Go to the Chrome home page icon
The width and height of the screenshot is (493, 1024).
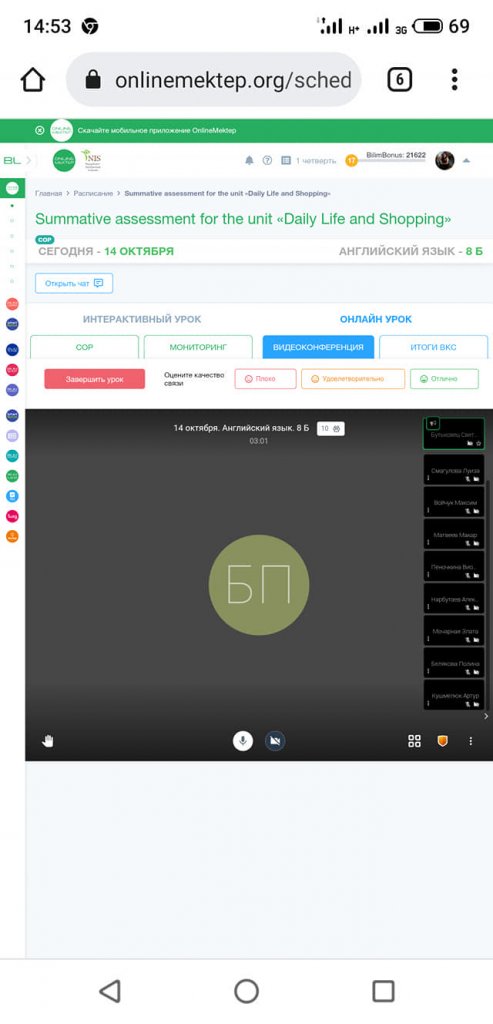pyautogui.click(x=33, y=80)
